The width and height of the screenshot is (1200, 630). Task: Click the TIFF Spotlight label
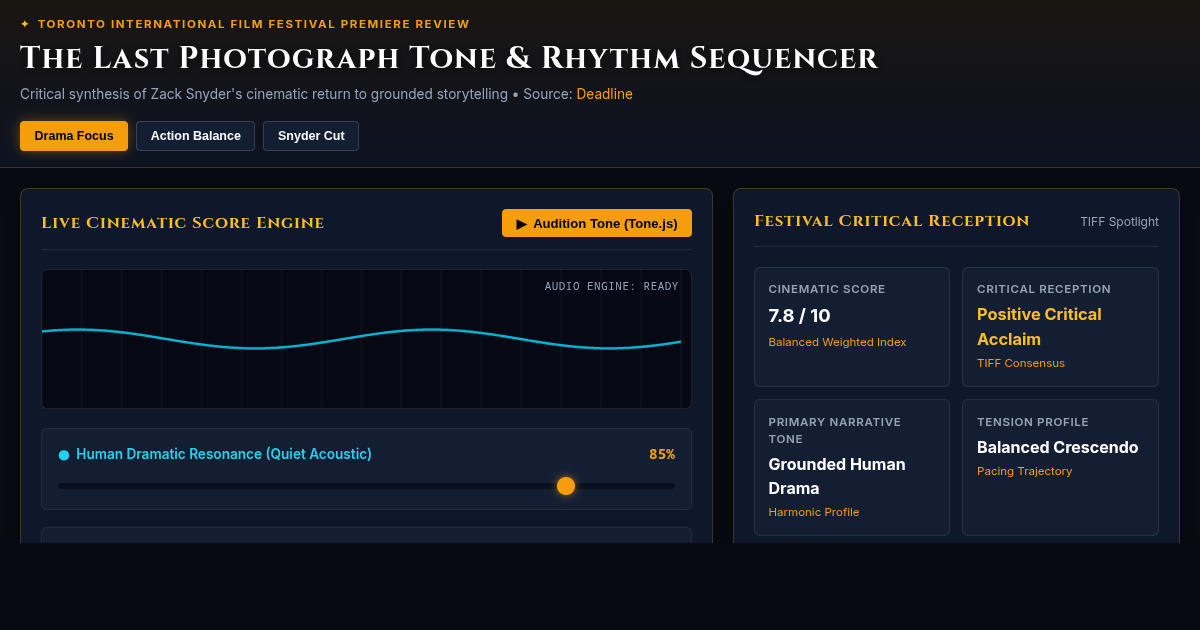pos(1119,222)
